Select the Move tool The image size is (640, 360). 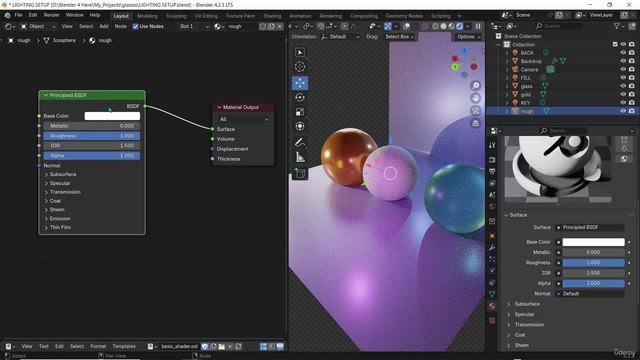300,83
